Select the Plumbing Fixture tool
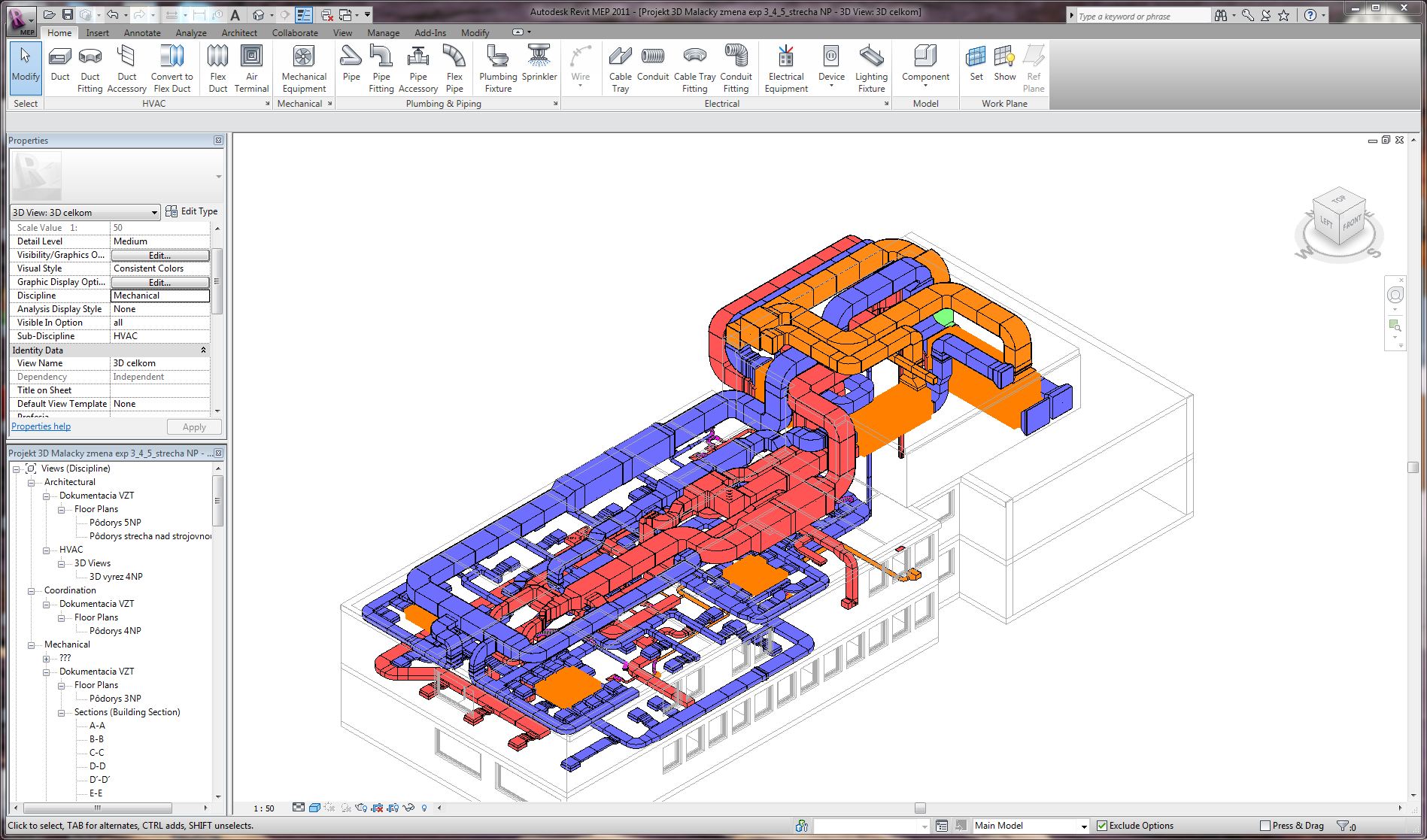Image resolution: width=1427 pixels, height=840 pixels. point(498,68)
